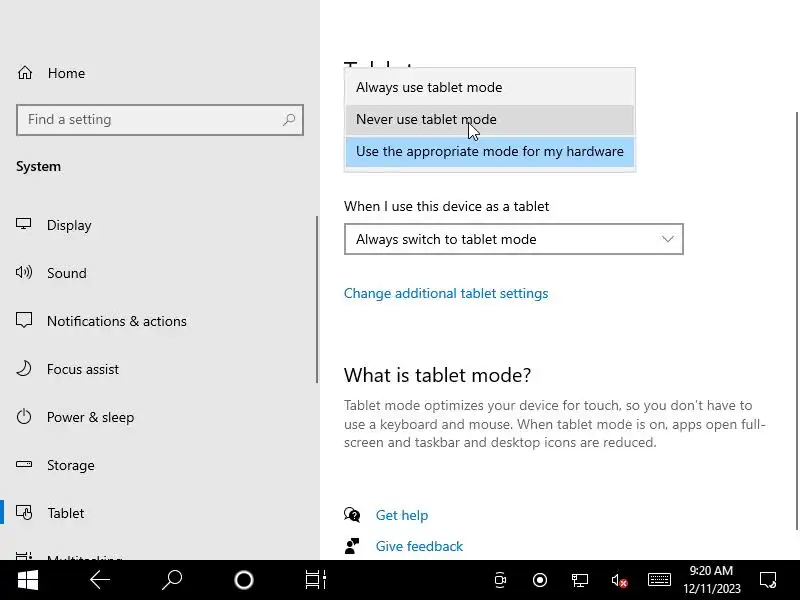Click When I use this device label
Image resolution: width=800 pixels, height=600 pixels.
446,206
